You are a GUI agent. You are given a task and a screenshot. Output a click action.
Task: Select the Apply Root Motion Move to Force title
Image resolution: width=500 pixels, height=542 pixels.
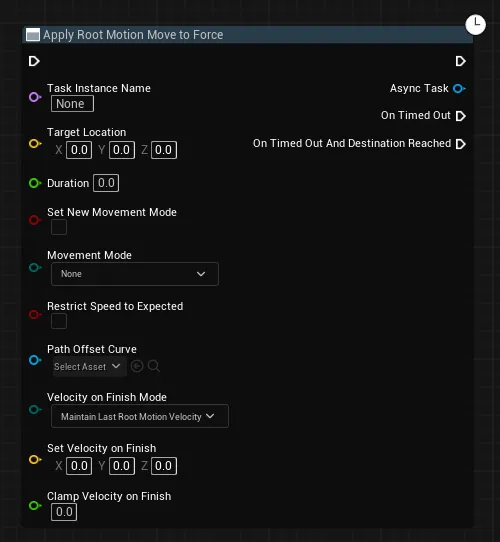[x=133, y=35]
